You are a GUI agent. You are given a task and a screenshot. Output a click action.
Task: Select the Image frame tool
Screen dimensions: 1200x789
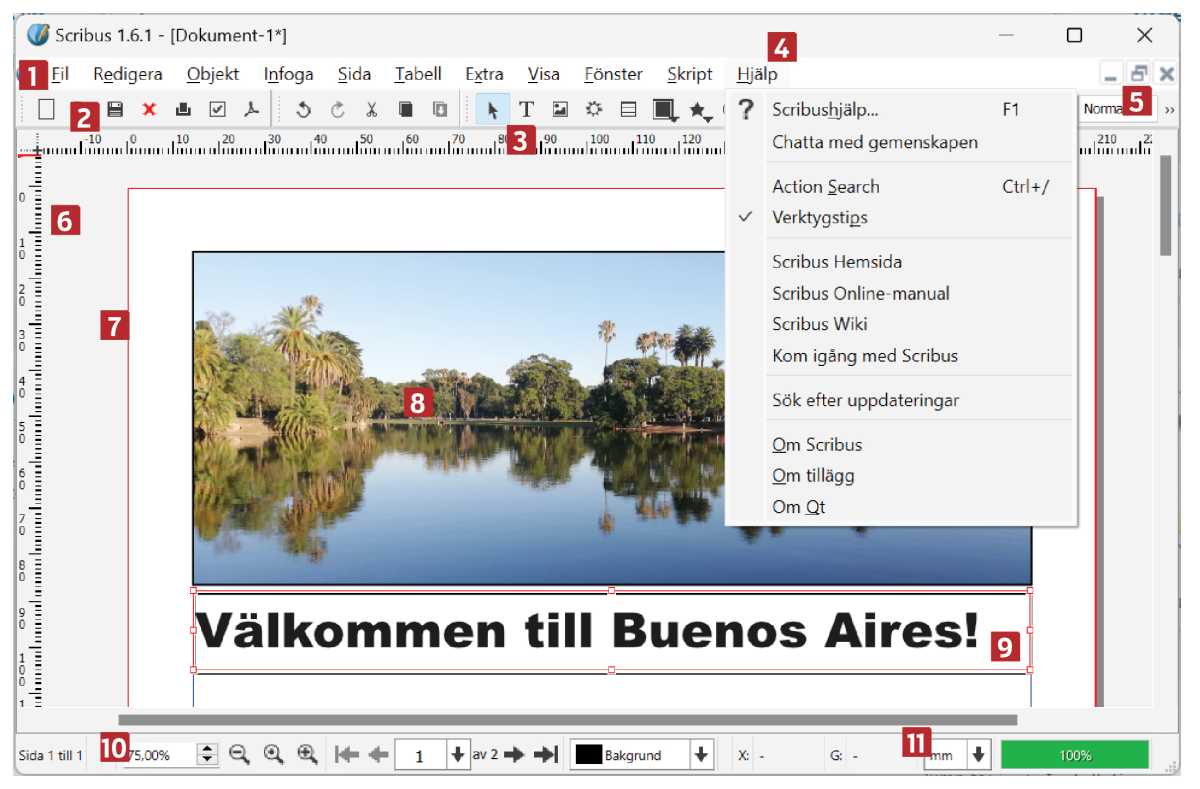(x=560, y=109)
